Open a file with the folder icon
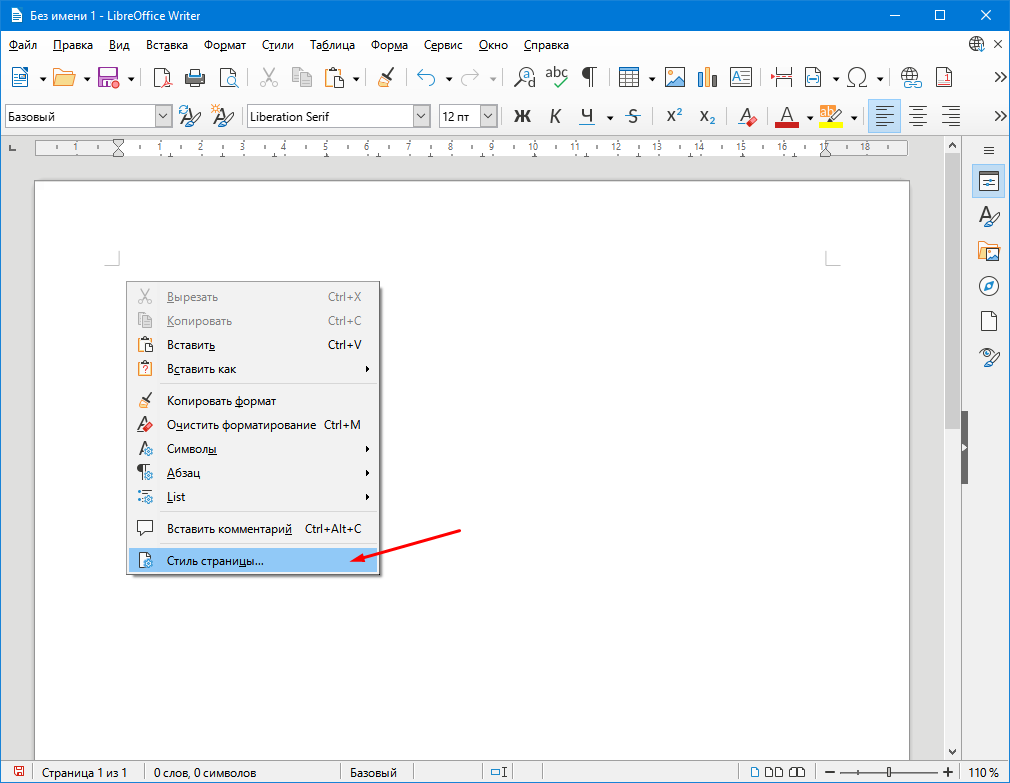1010x783 pixels. click(64, 78)
